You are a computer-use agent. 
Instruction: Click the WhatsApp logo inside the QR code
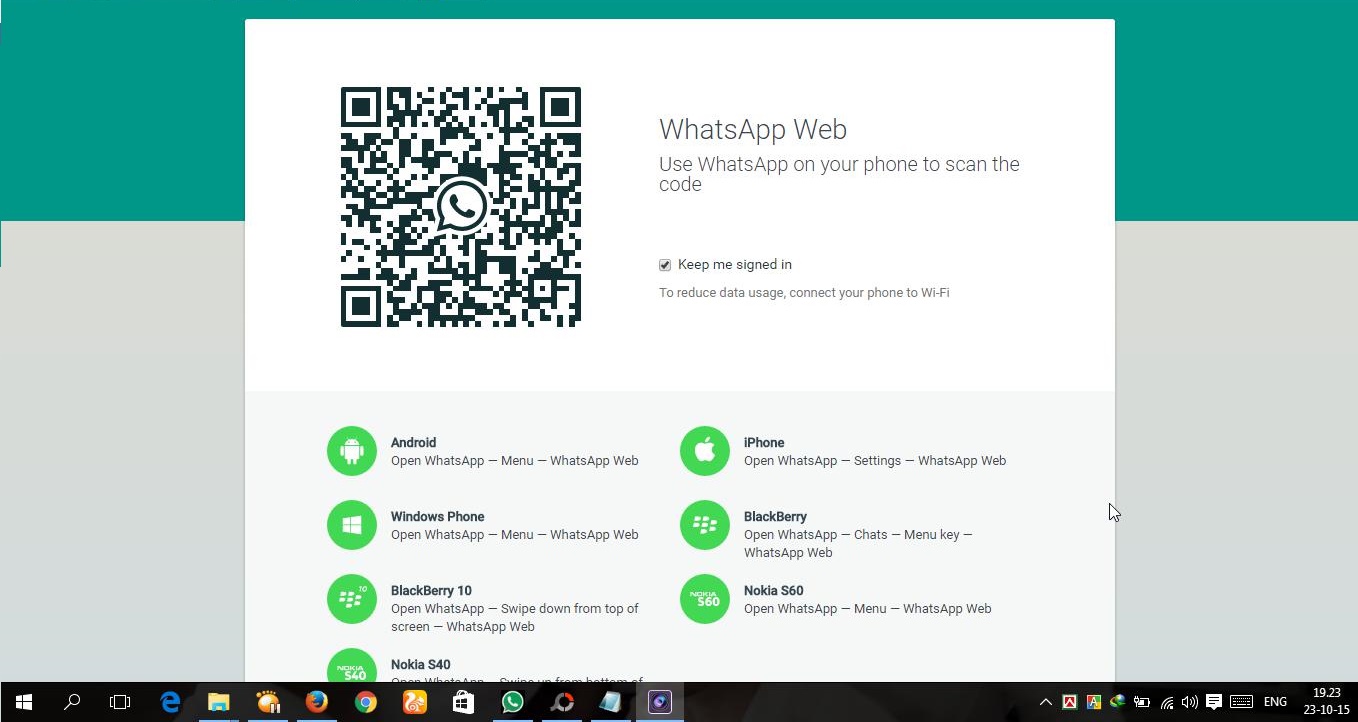pos(461,206)
